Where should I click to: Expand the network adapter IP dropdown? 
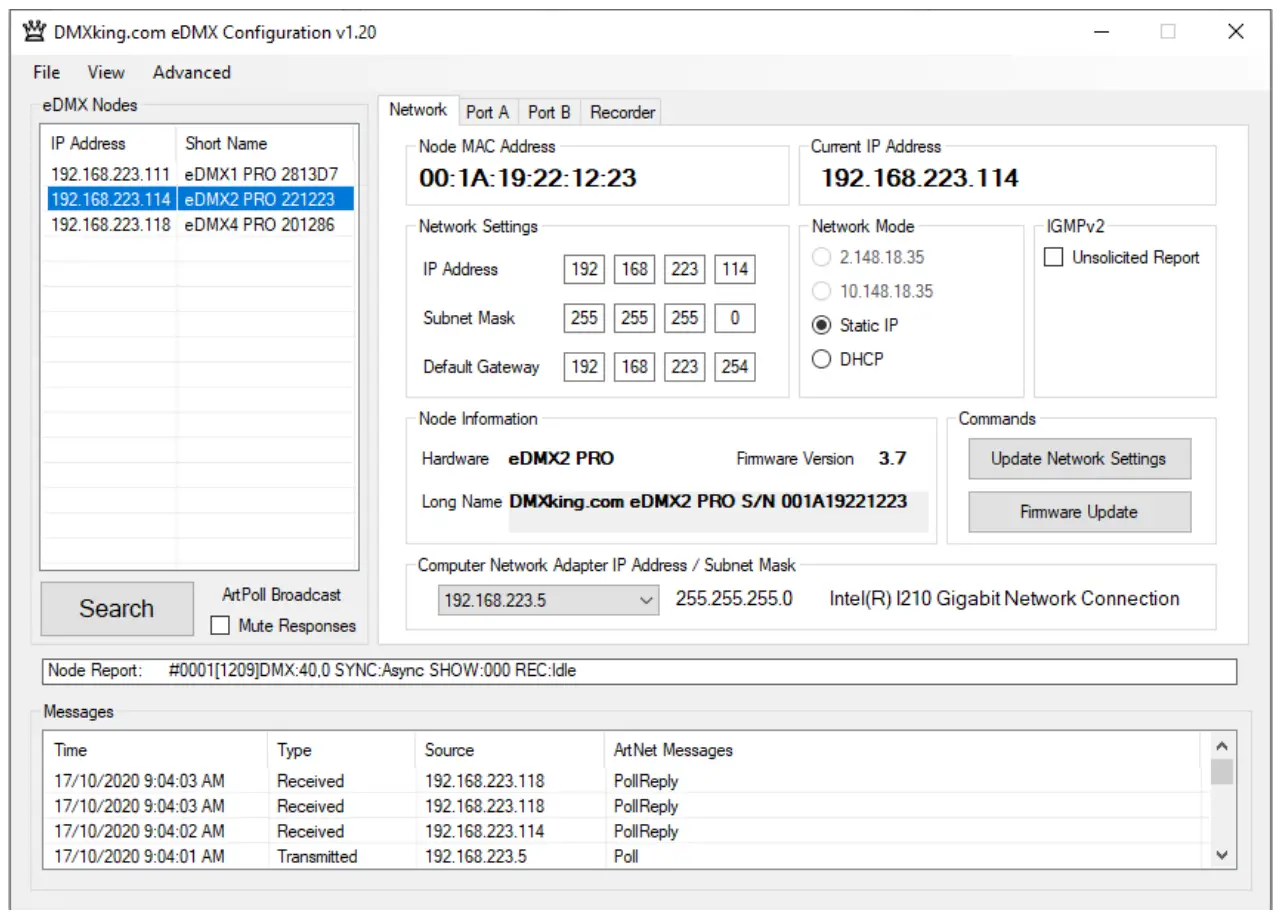(x=646, y=600)
